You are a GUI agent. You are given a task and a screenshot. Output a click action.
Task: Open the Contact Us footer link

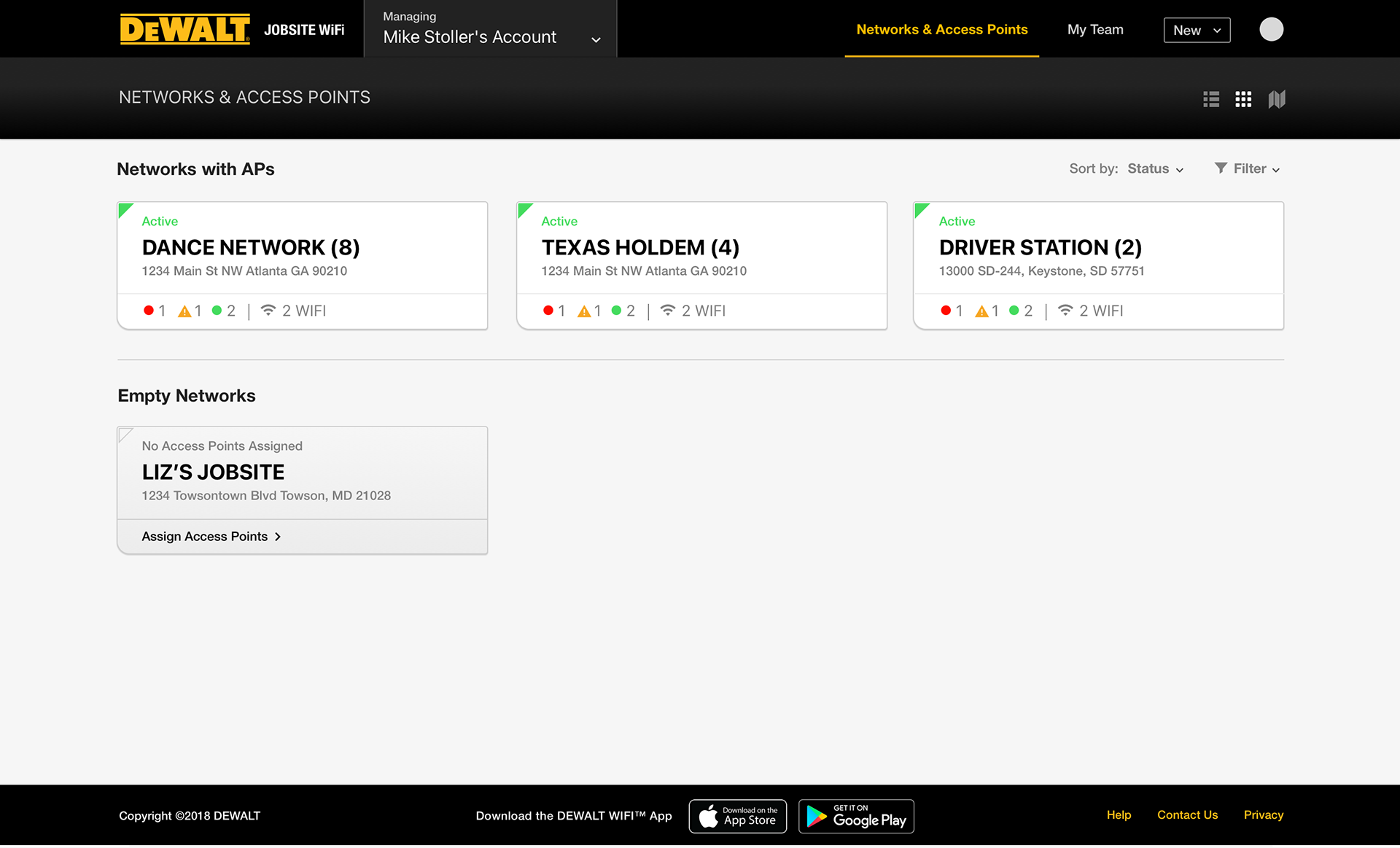click(1187, 815)
